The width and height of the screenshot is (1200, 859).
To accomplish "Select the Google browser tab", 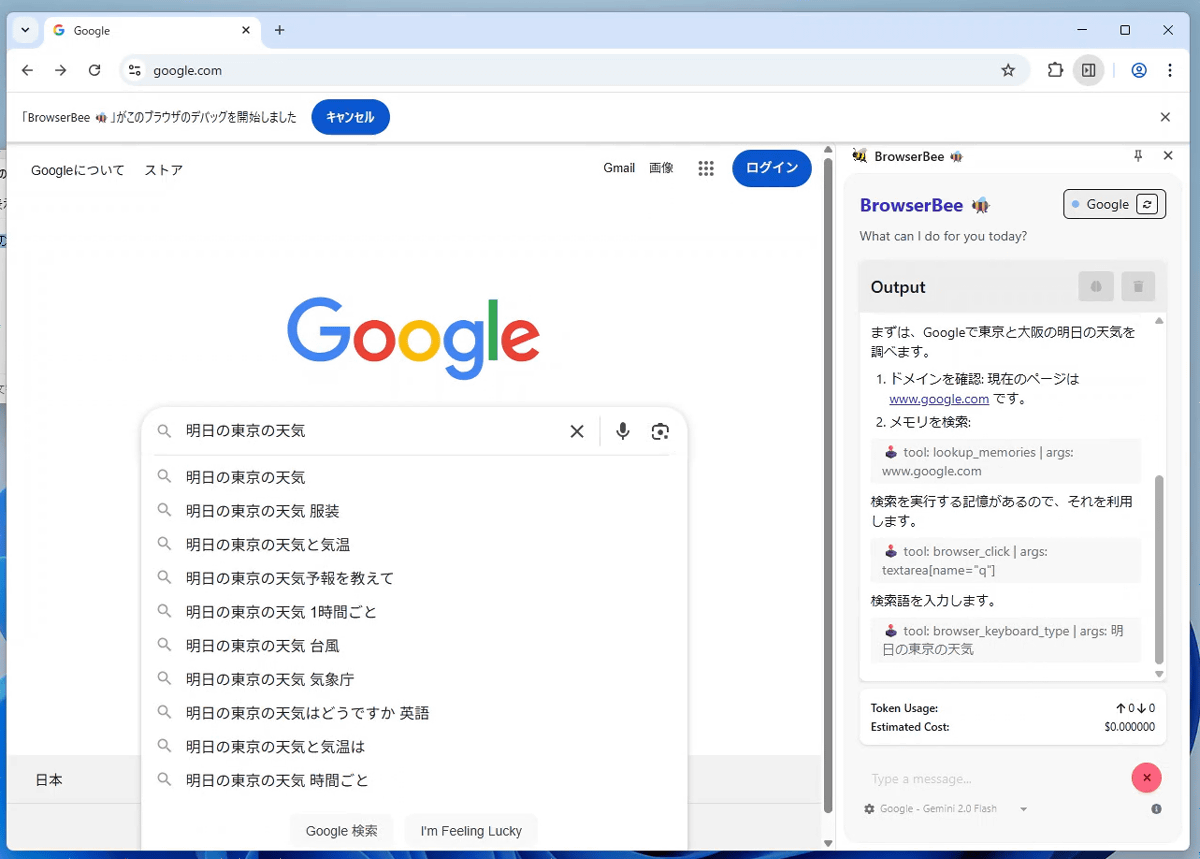I will tap(152, 30).
